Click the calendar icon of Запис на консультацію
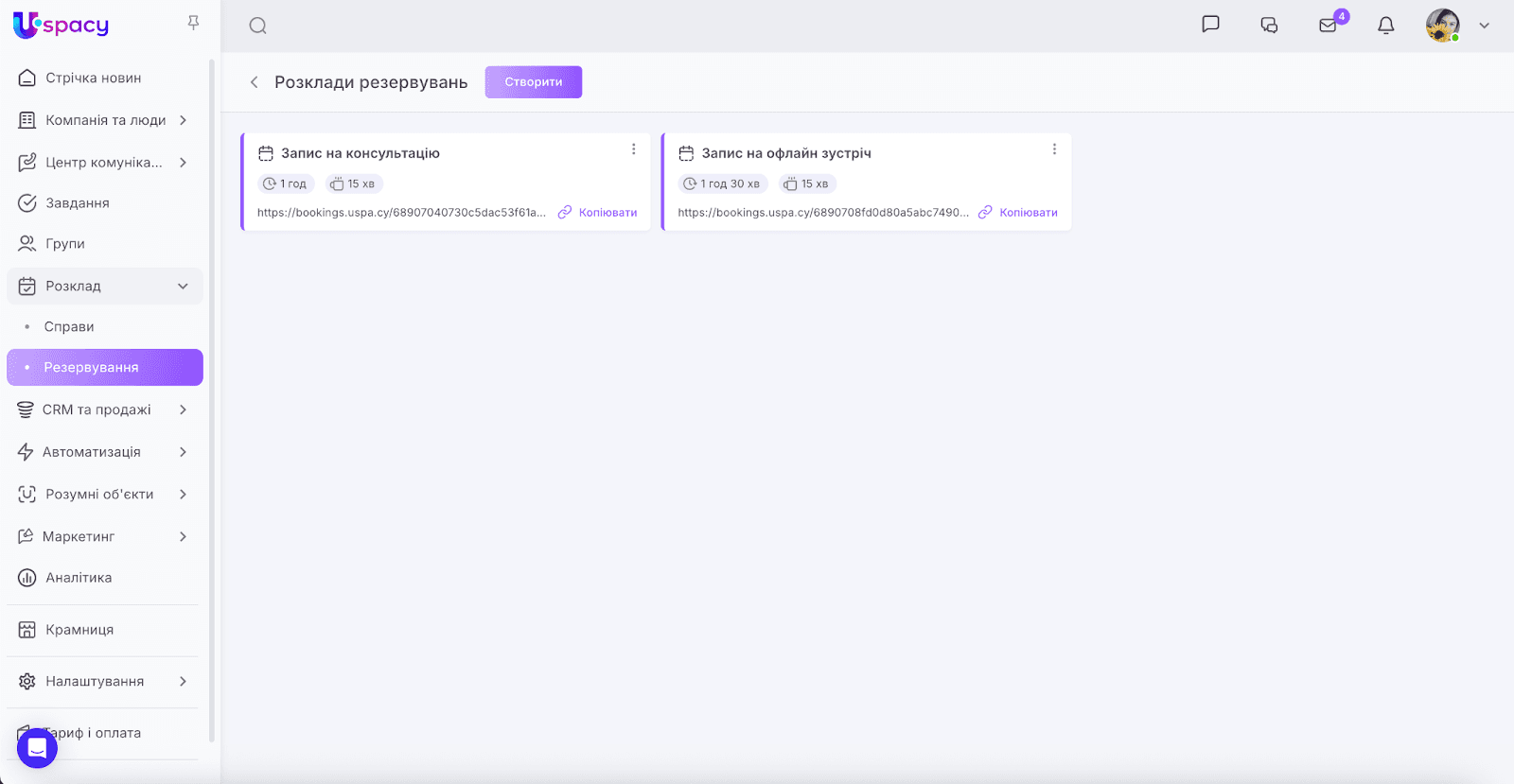 pos(266,153)
